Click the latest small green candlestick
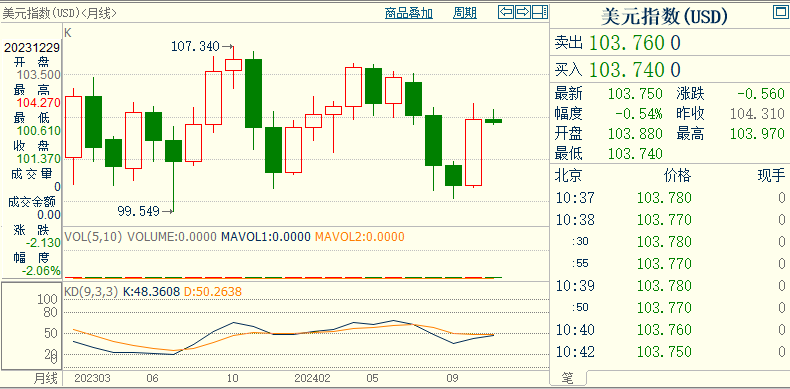The height and width of the screenshot is (389, 790). pos(493,120)
